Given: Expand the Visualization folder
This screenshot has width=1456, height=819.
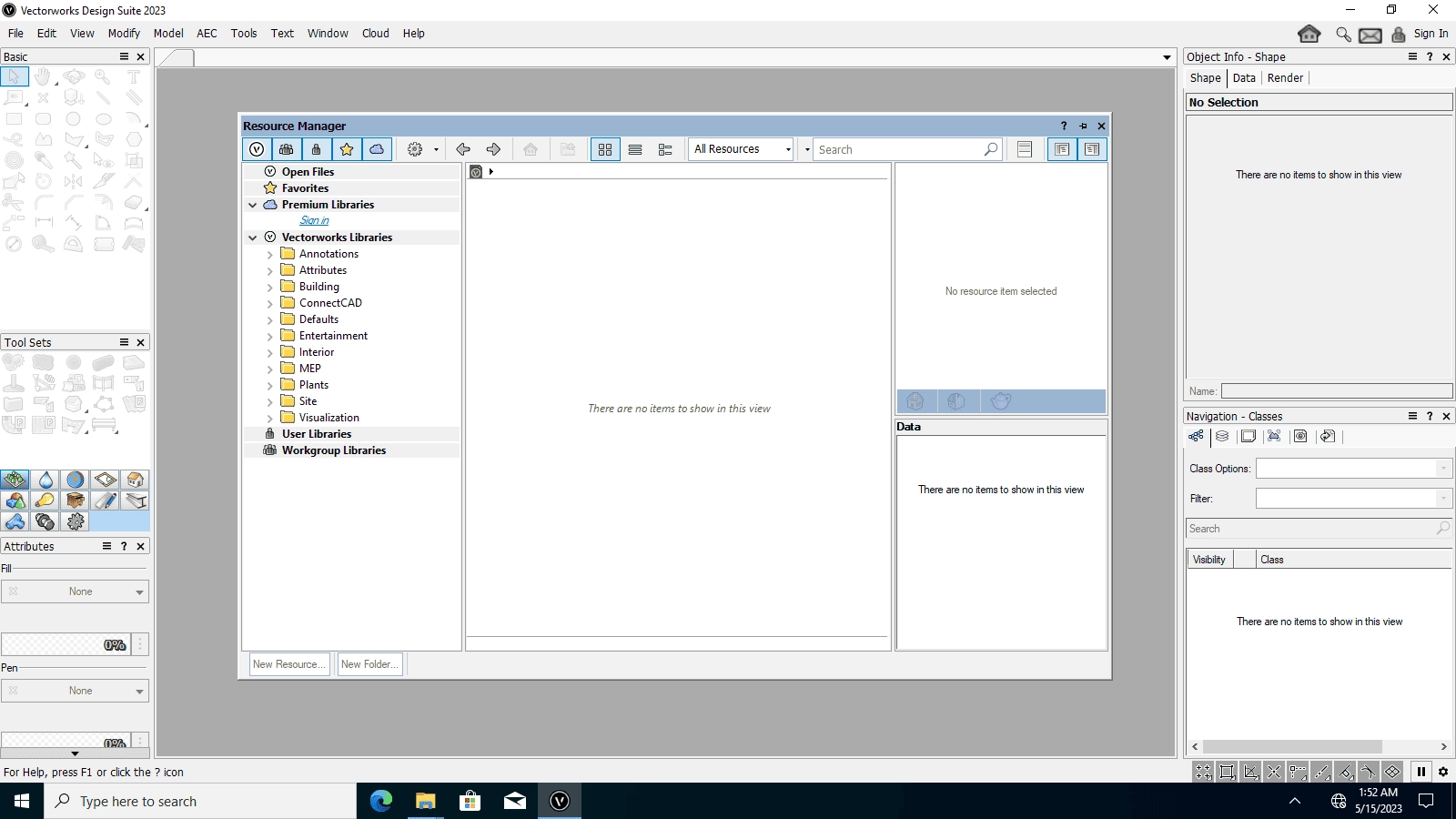Looking at the screenshot, I should pos(270,419).
